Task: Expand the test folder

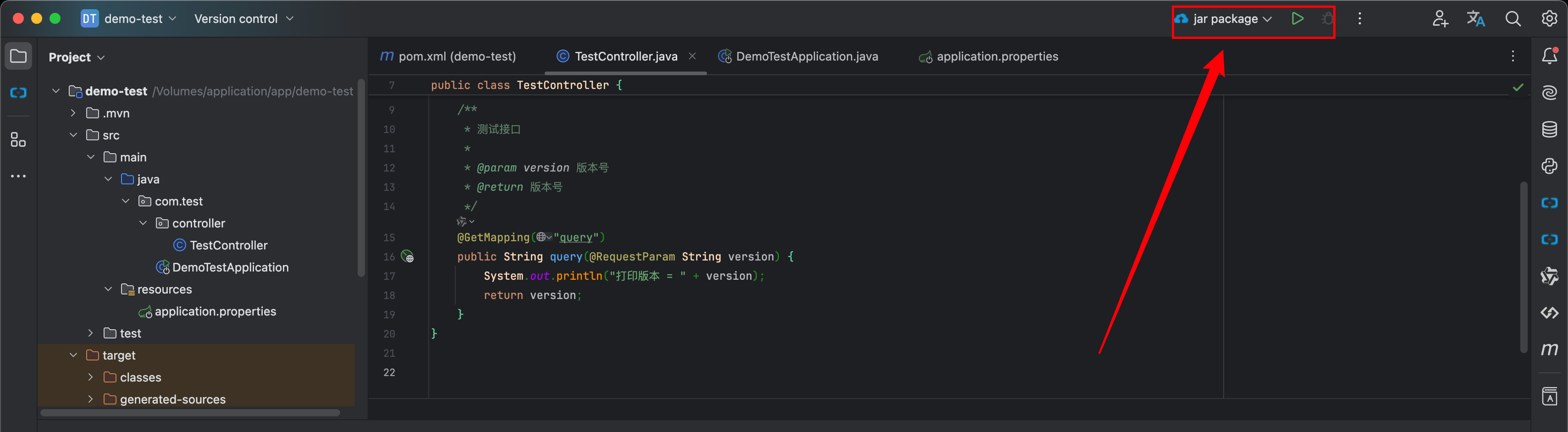Action: [x=91, y=333]
